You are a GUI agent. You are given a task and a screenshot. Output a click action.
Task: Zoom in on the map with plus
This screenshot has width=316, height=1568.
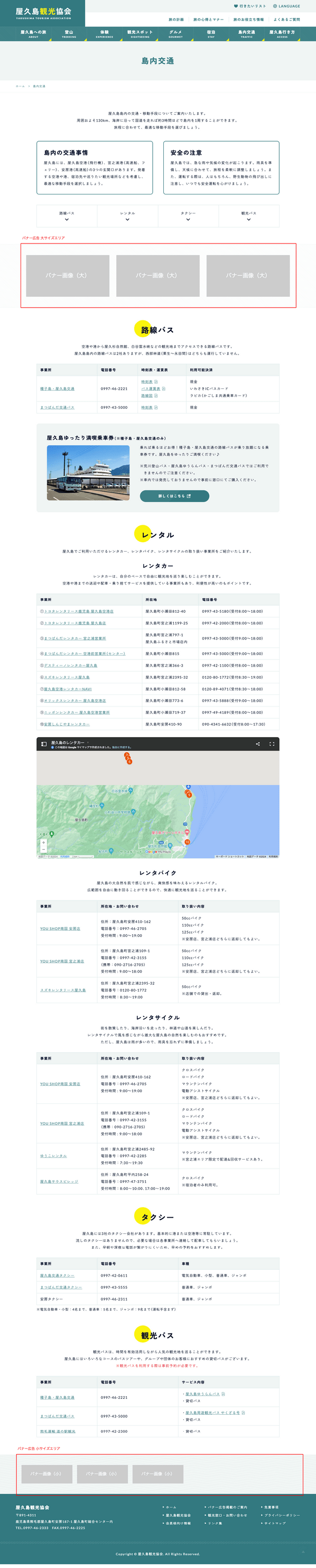(43, 842)
